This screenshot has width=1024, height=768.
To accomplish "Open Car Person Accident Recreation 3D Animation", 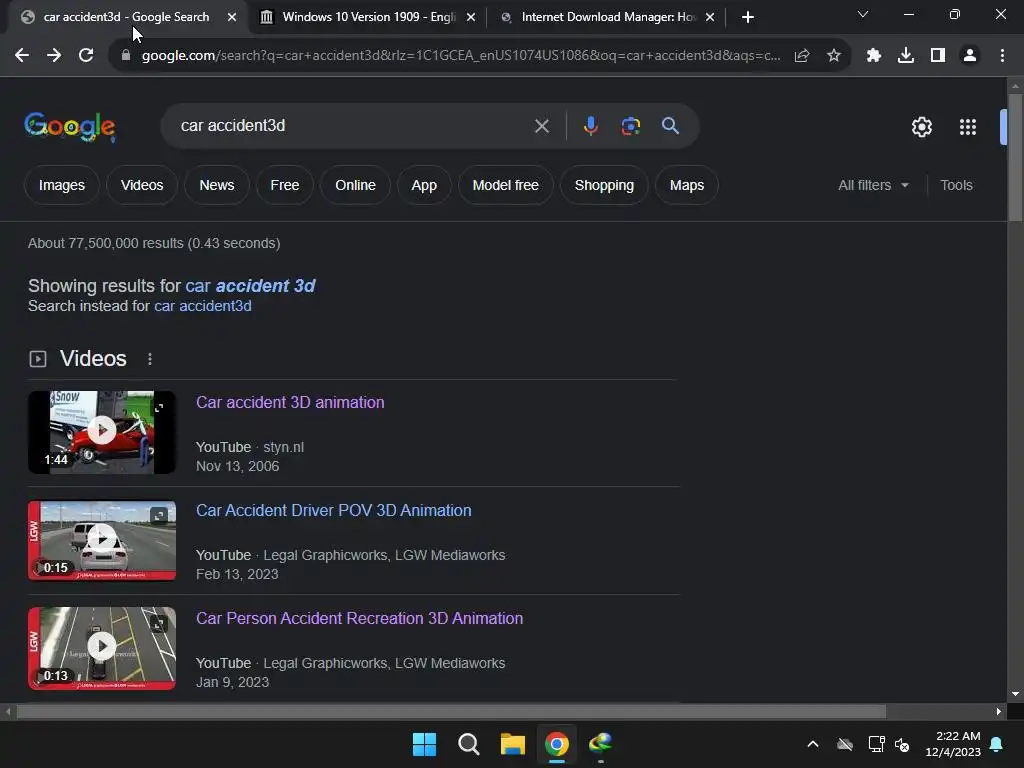I will pyautogui.click(x=360, y=618).
